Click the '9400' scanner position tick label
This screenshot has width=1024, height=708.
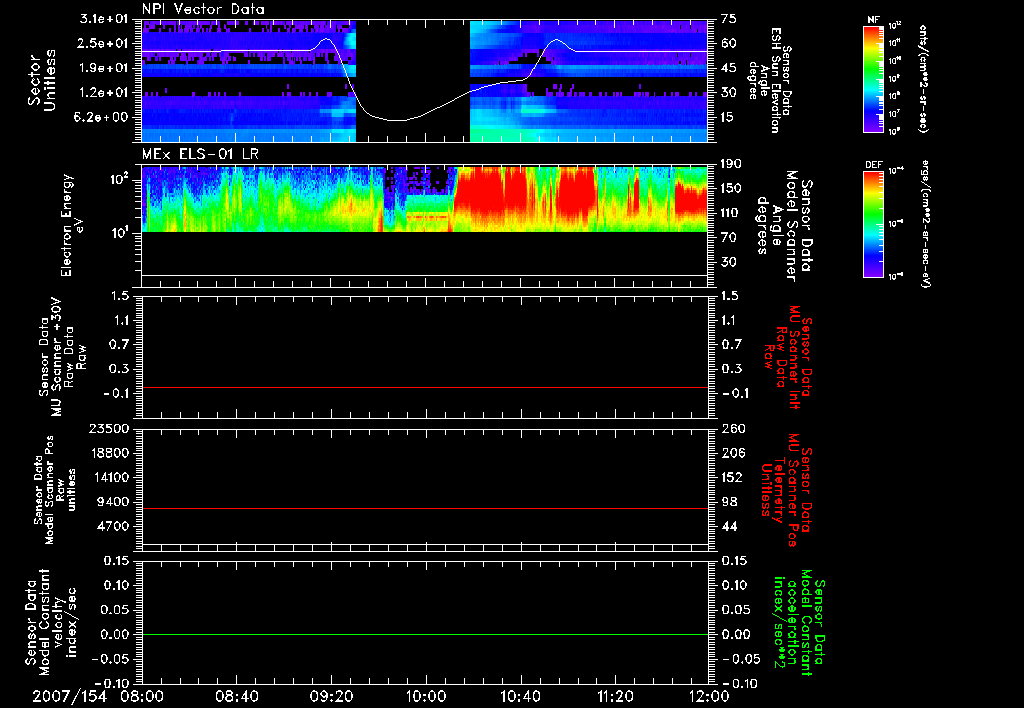click(112, 502)
